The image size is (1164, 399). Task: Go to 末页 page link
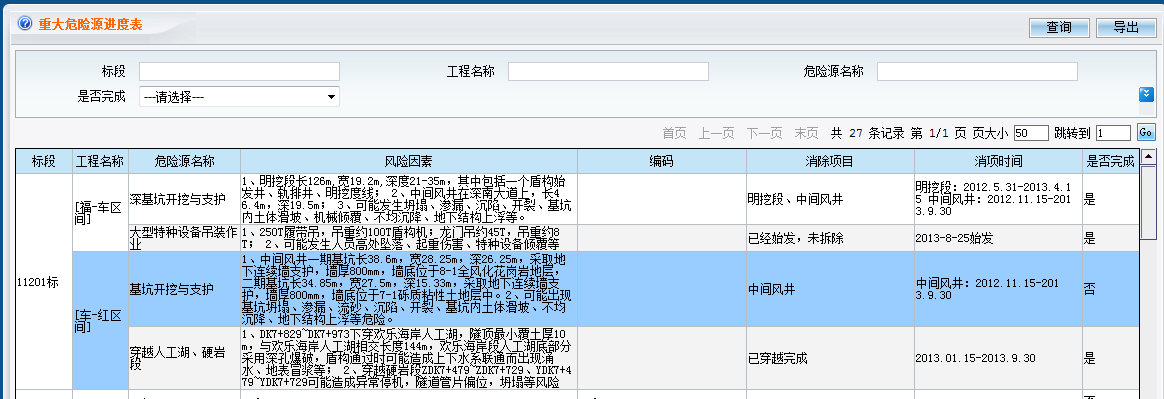[x=806, y=133]
